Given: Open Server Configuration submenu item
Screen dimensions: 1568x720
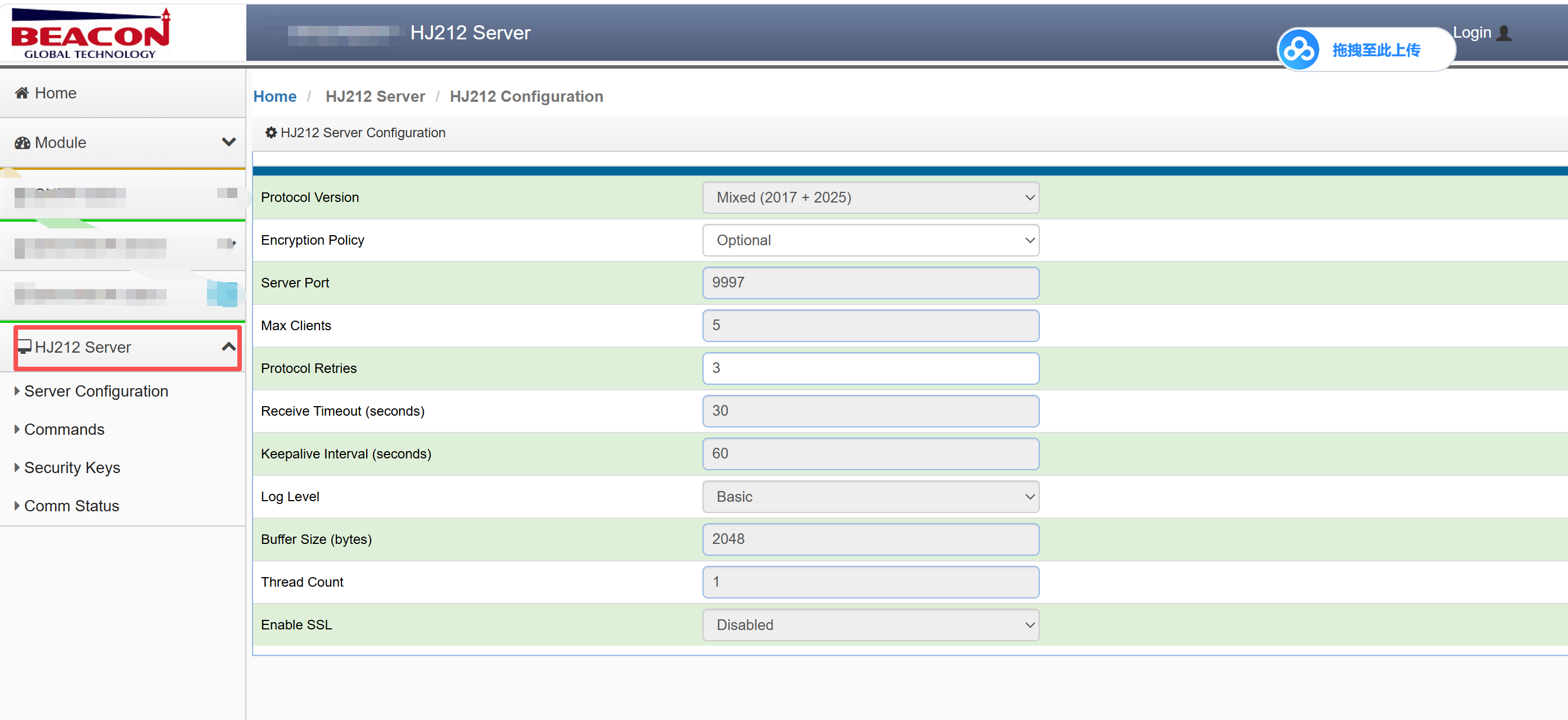Looking at the screenshot, I should point(96,391).
